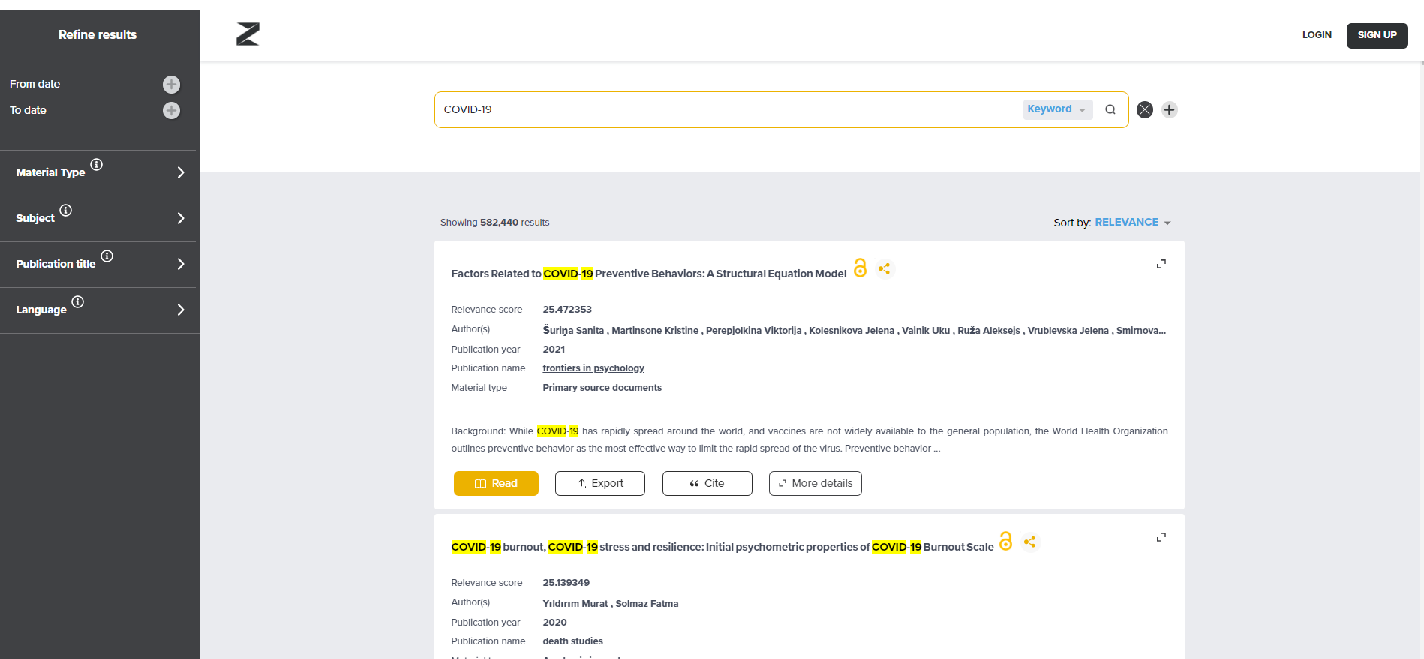Add a From date filter

(171, 85)
